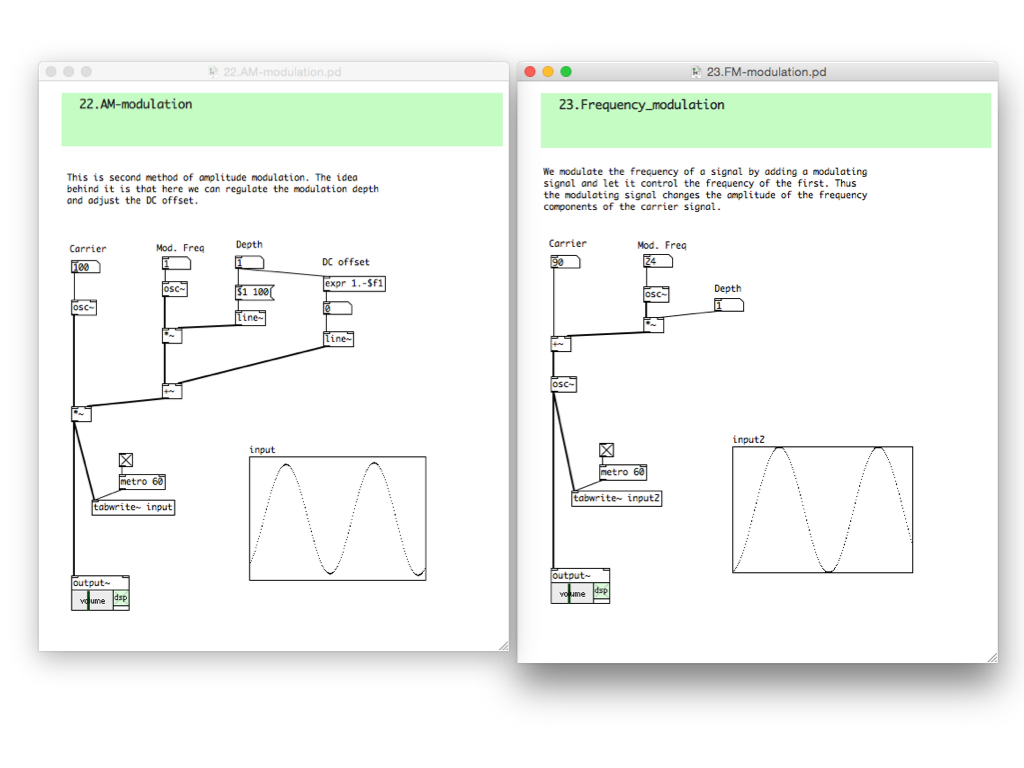The image size is (1024, 768).
Task: Click the DC offset number box
Action: (x=337, y=309)
